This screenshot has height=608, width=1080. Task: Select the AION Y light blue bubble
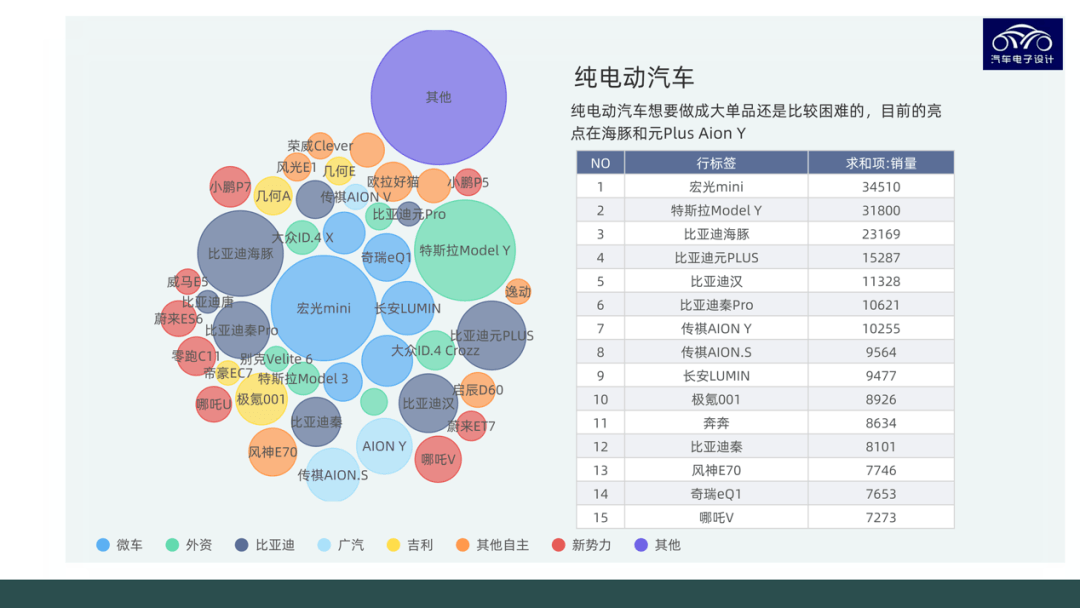pyautogui.click(x=384, y=446)
